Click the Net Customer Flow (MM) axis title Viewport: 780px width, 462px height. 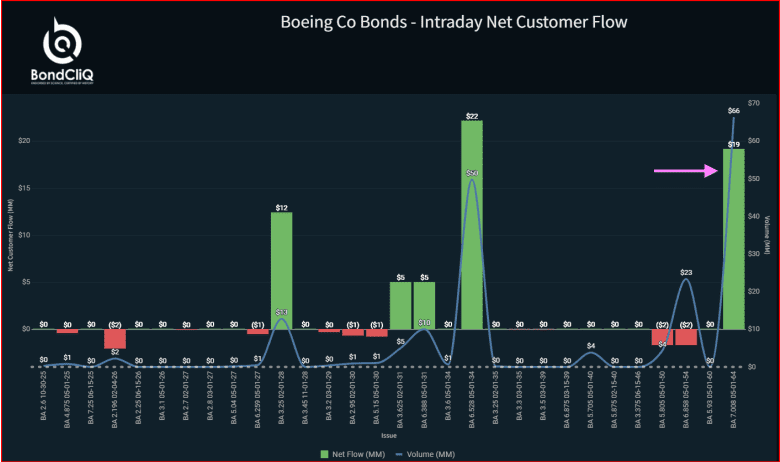[10, 235]
